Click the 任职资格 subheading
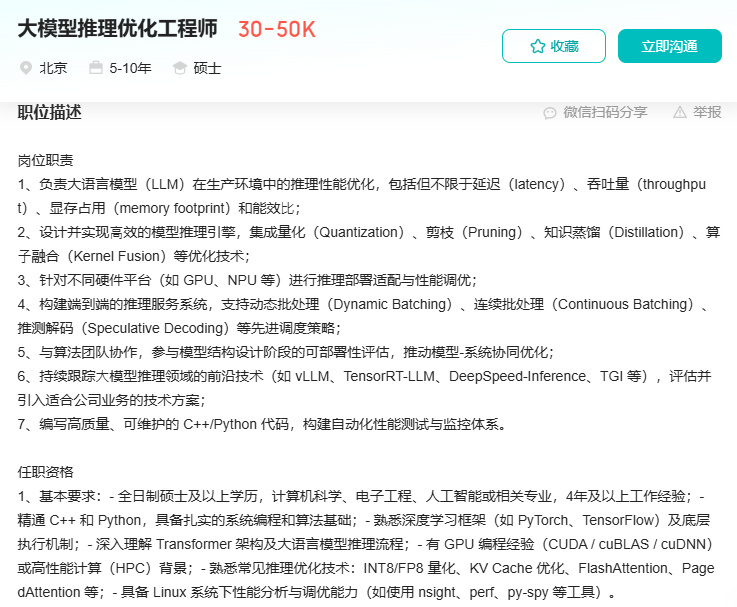The height and width of the screenshot is (607, 737). tap(46, 472)
